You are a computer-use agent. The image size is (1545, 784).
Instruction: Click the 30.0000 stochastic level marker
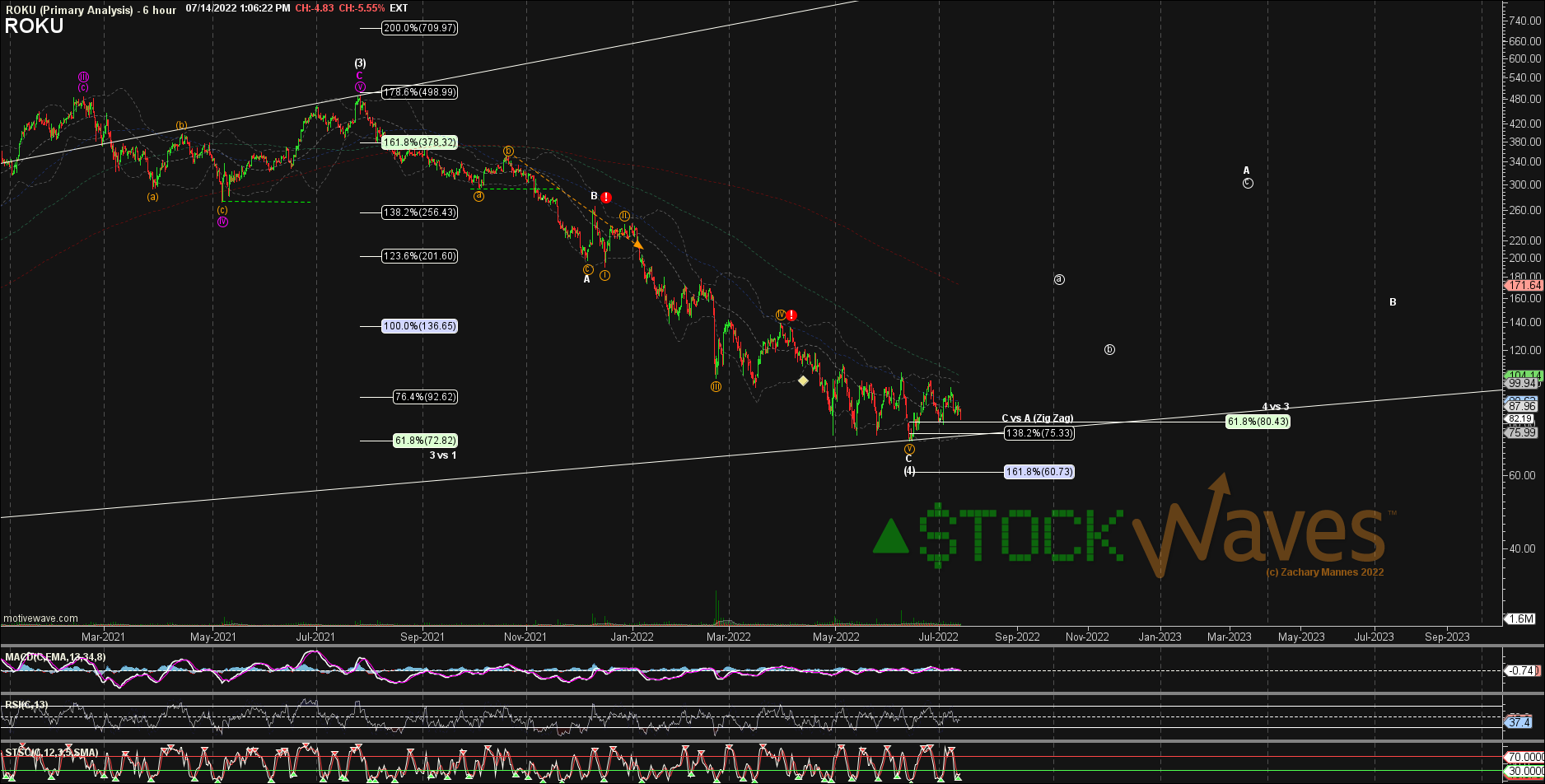1524,772
